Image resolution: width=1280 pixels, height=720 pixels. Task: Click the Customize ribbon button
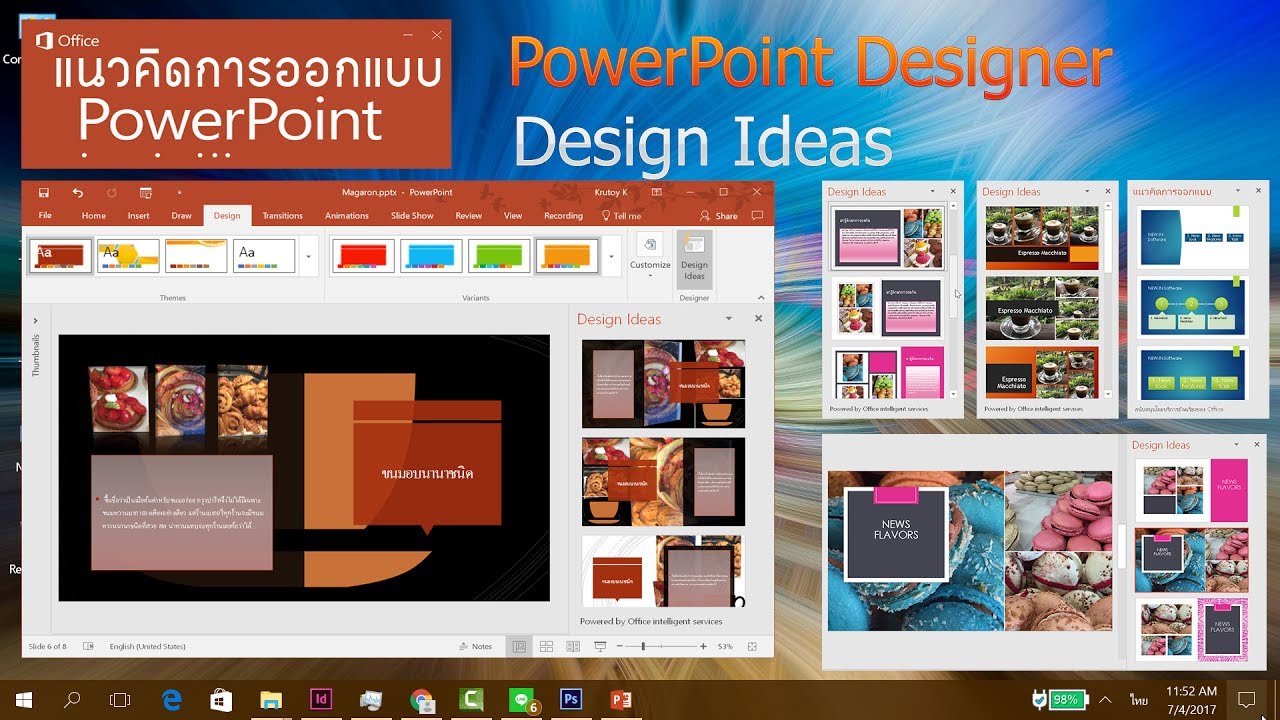pyautogui.click(x=650, y=256)
